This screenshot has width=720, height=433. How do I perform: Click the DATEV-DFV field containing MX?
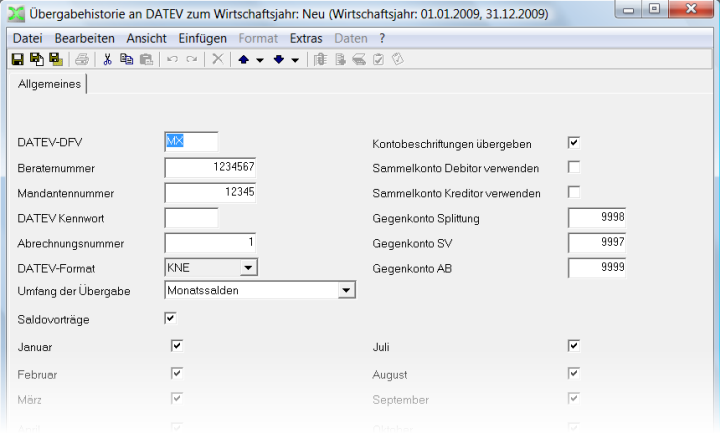pyautogui.click(x=191, y=141)
